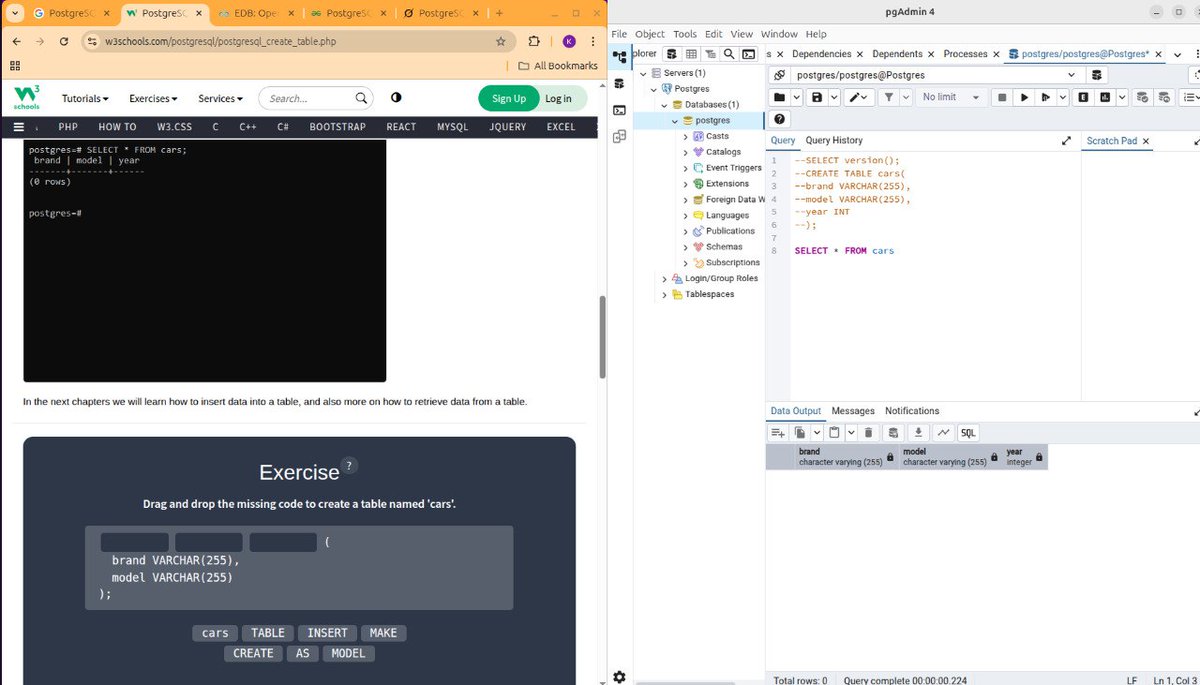Click the Explain Analyze chart icon

click(x=1104, y=97)
